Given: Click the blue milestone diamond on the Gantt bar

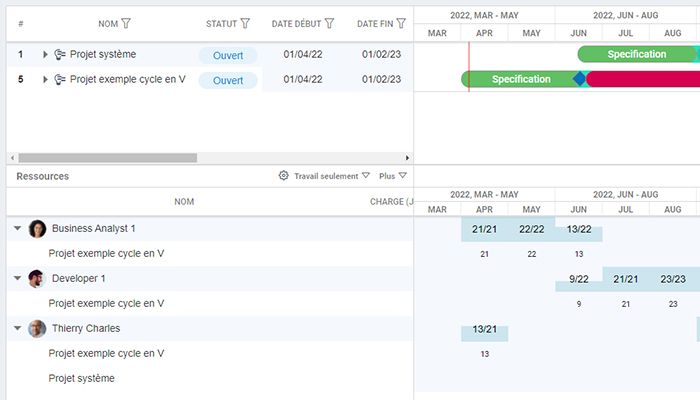Looking at the screenshot, I should point(579,79).
